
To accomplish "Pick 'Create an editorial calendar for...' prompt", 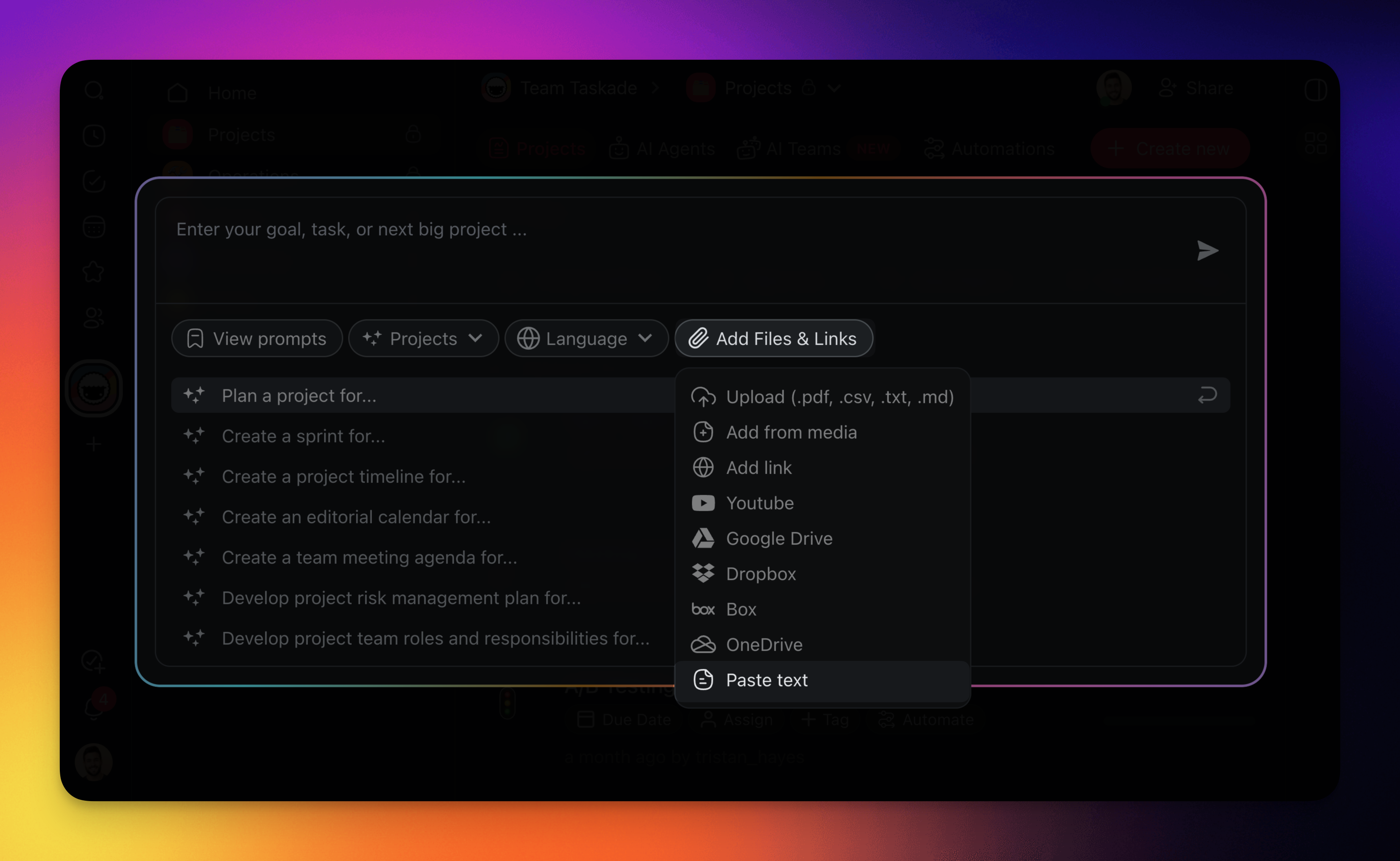I will click(x=356, y=517).
